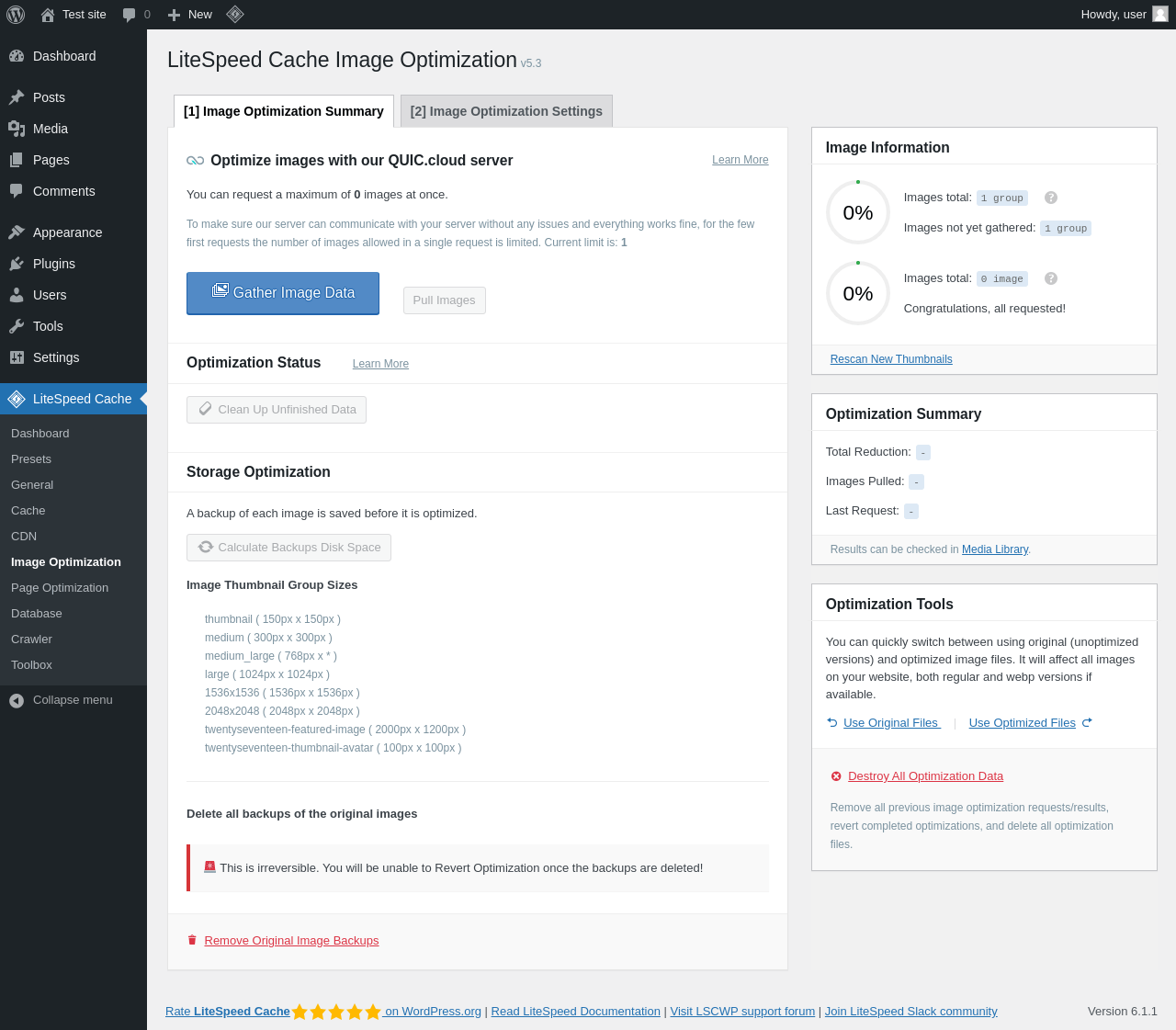Screen dimensions: 1176x1030
Task: Click the red destroy icon beside Destroy All Optimization Data
Action: tap(836, 776)
